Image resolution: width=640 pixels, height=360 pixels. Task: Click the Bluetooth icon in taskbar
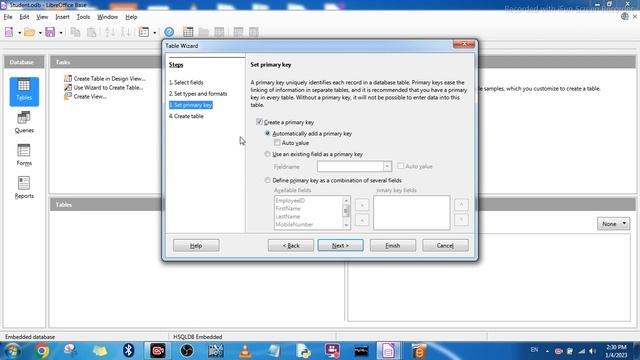click(x=129, y=351)
